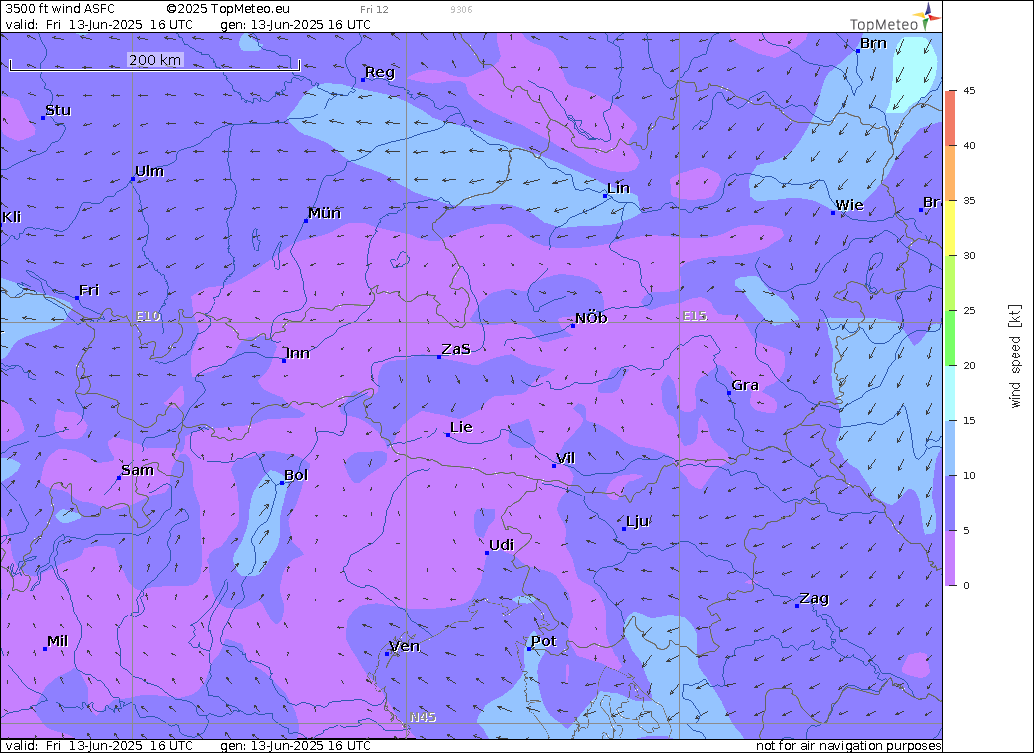This screenshot has width=1034, height=753.
Task: Click 'not for air navigation purposes' disclaimer
Action: tap(848, 745)
